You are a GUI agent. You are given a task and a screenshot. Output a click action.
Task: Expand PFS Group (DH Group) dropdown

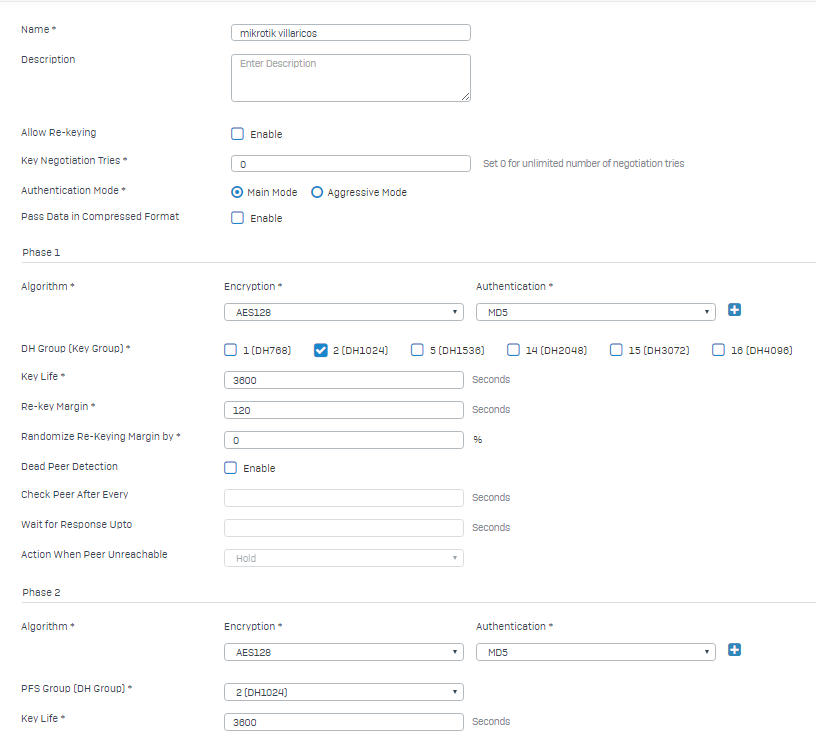pyautogui.click(x=344, y=692)
